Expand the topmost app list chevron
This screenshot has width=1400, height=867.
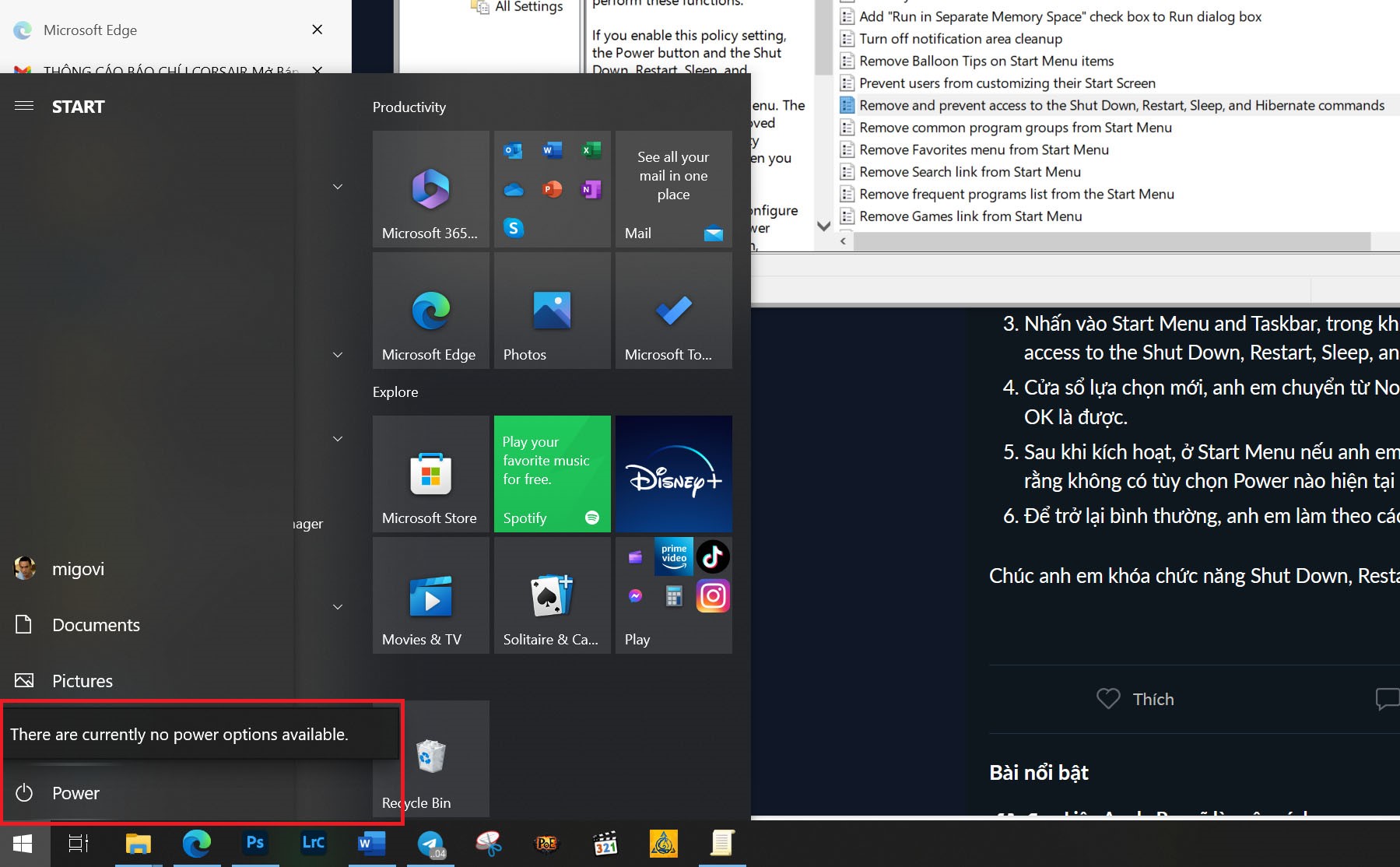click(338, 187)
